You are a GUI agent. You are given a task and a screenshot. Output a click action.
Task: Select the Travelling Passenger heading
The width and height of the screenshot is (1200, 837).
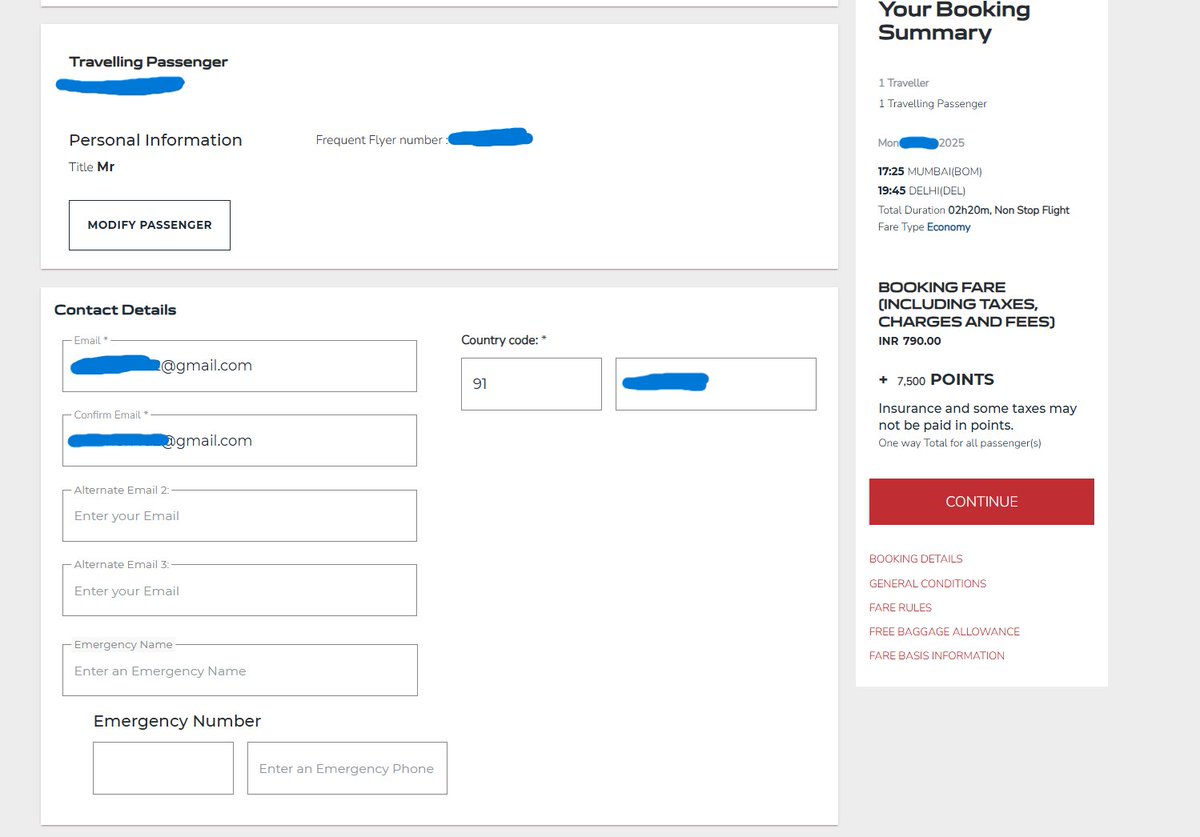[x=148, y=62]
